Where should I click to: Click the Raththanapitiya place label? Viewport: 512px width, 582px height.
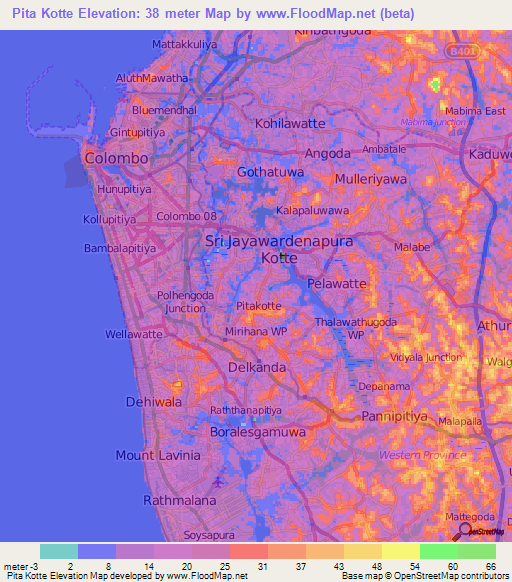tap(246, 411)
